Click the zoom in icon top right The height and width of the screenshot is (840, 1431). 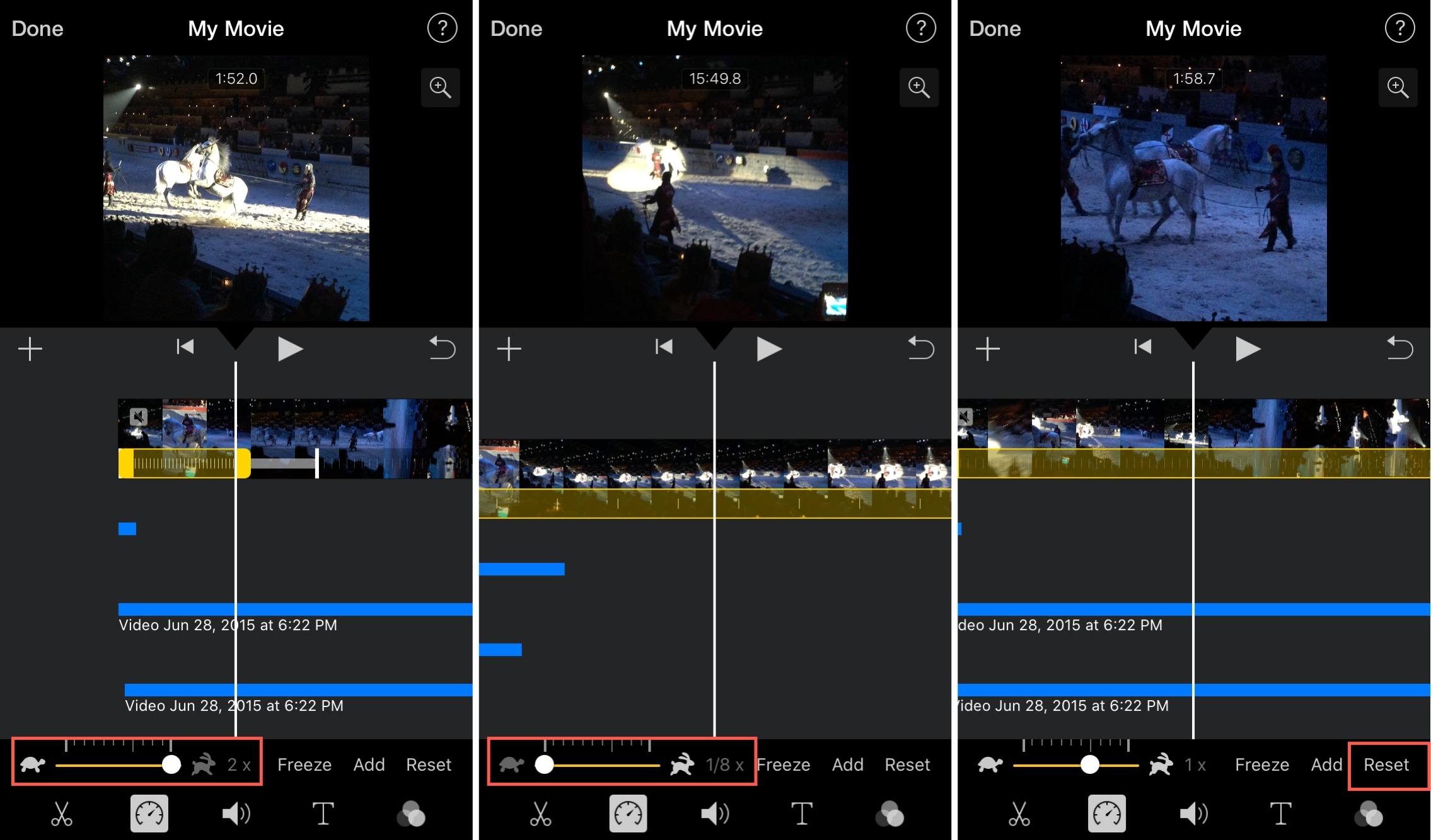coord(1400,89)
